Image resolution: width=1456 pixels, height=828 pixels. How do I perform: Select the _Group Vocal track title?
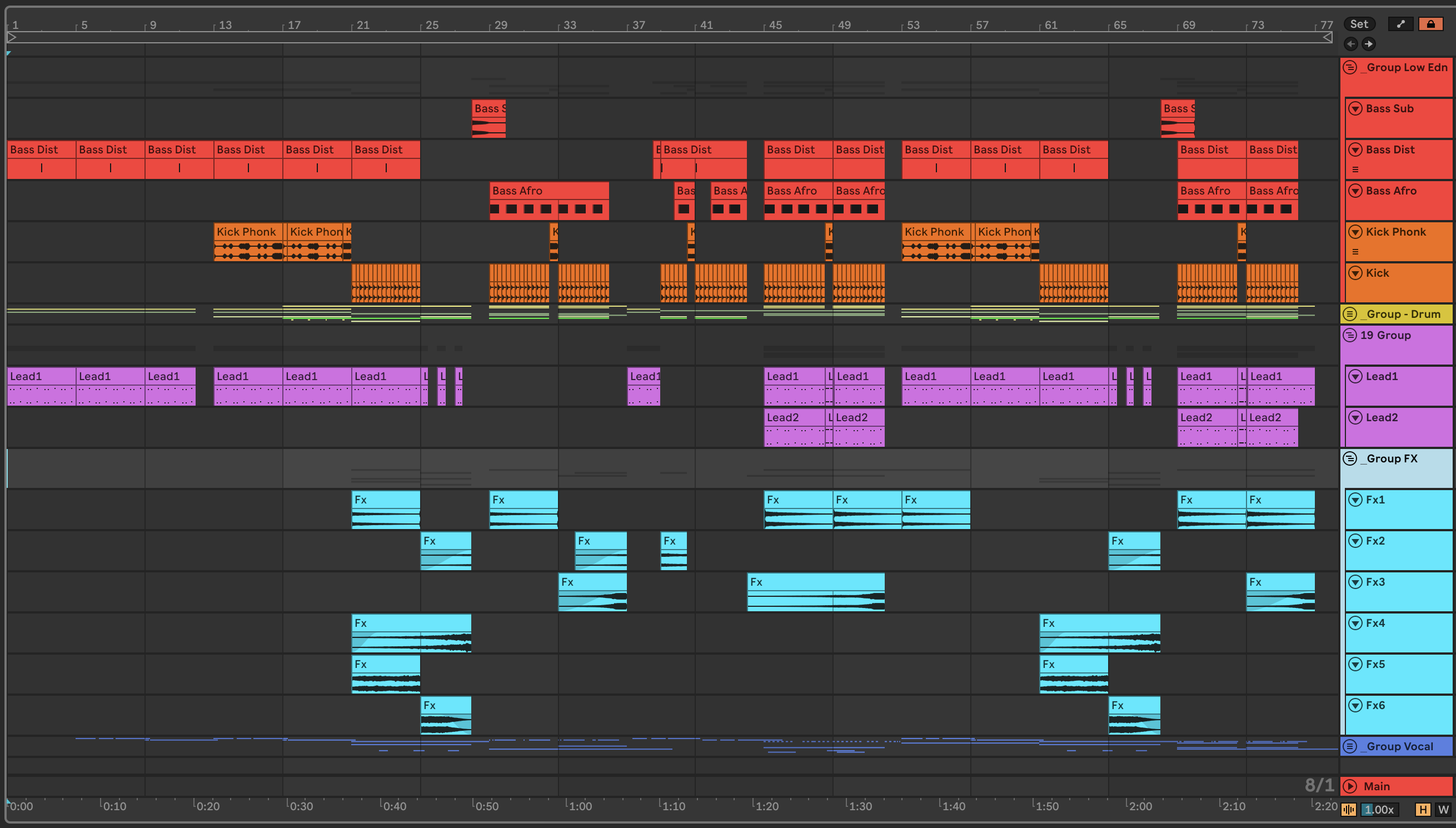(x=1397, y=746)
